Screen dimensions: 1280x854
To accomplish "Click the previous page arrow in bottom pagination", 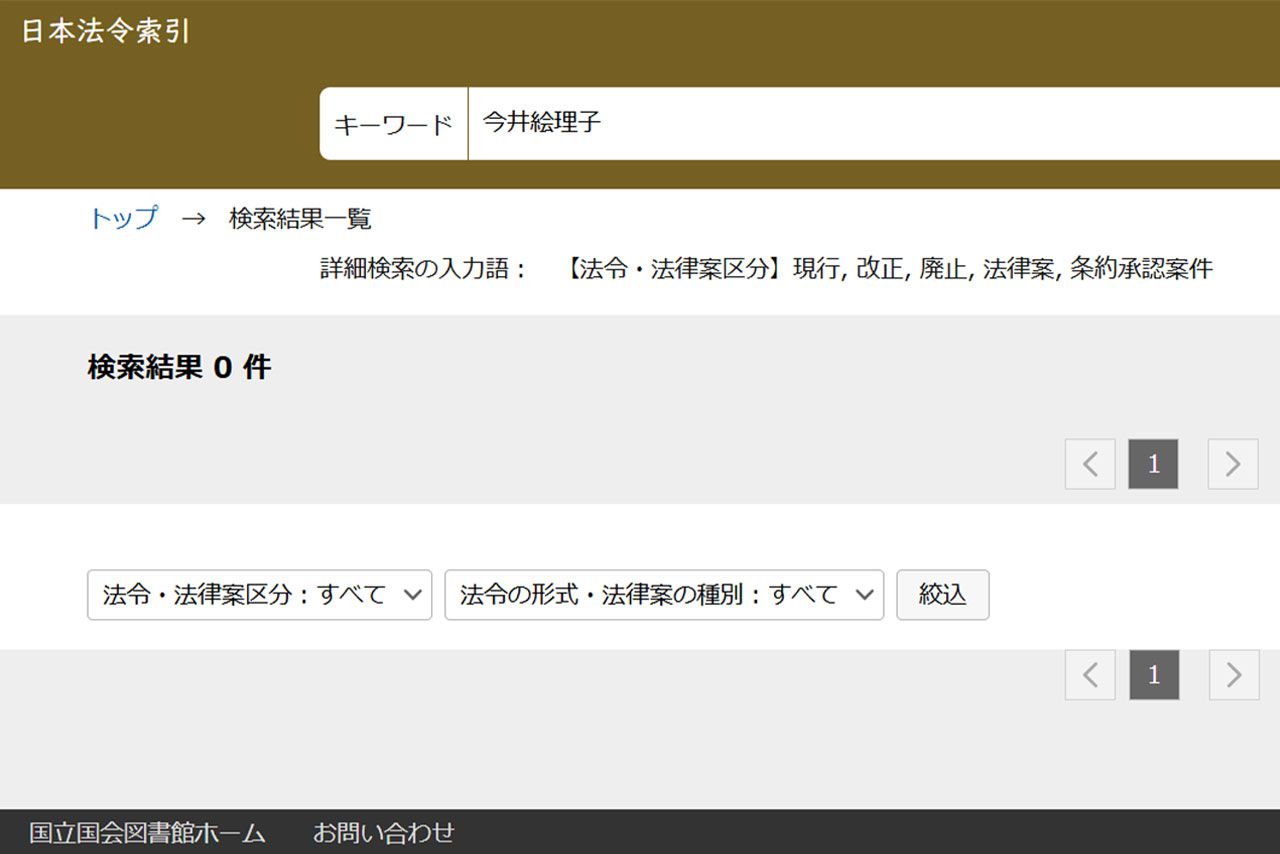I will (1090, 675).
